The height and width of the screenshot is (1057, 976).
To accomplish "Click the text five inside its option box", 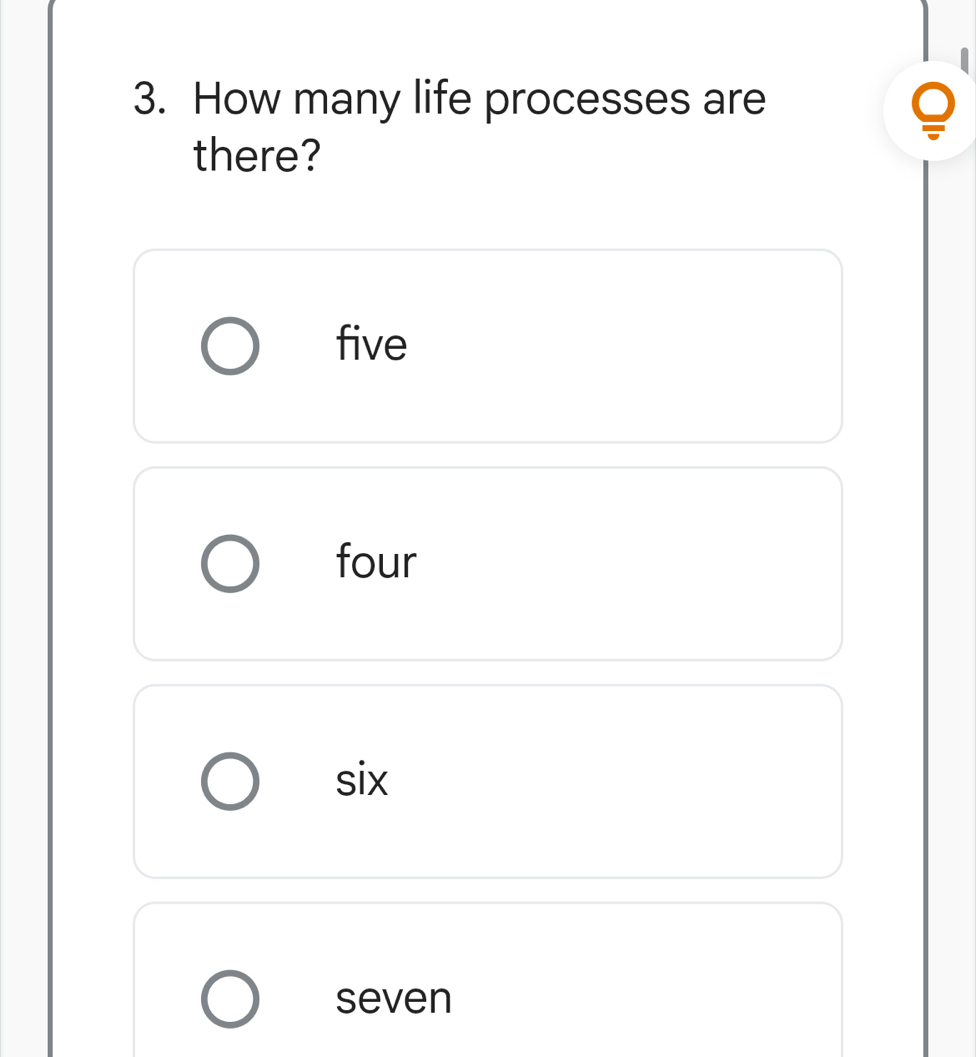I will pos(371,345).
